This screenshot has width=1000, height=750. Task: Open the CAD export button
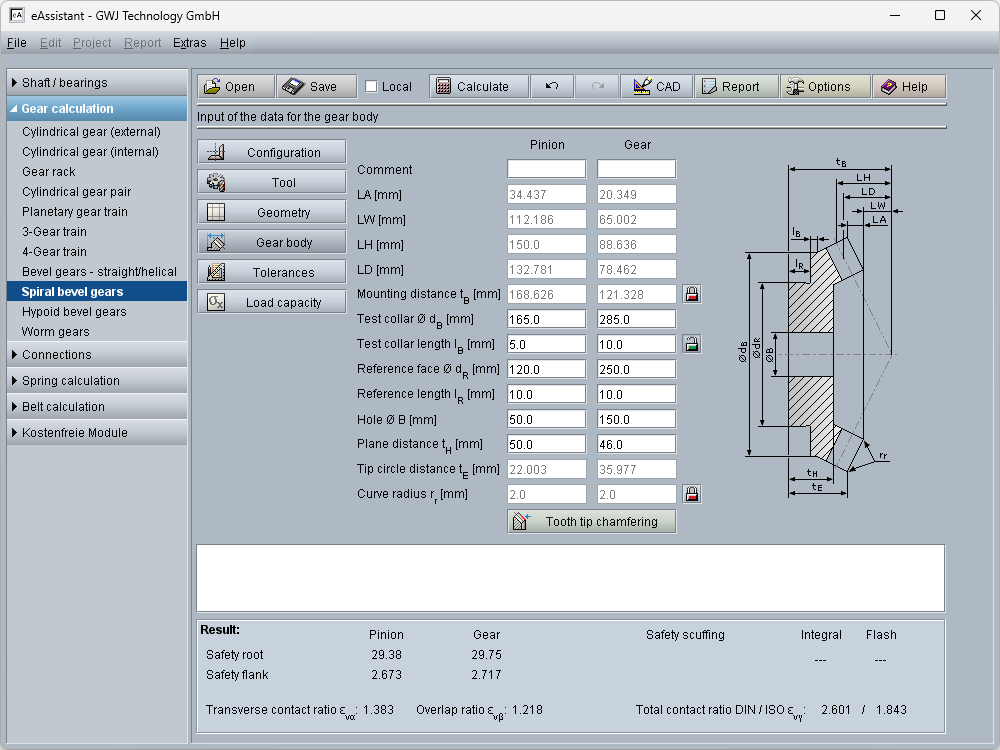point(656,87)
